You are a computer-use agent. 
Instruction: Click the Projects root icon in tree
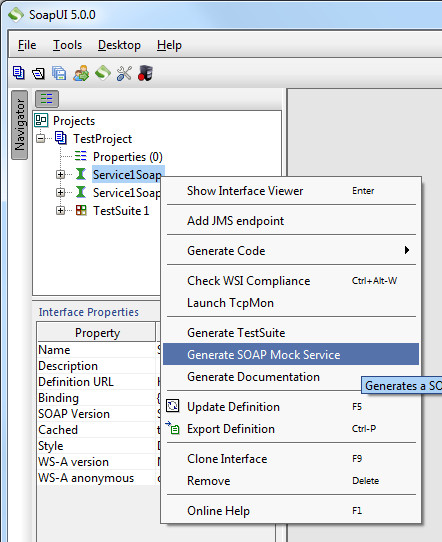click(x=41, y=120)
